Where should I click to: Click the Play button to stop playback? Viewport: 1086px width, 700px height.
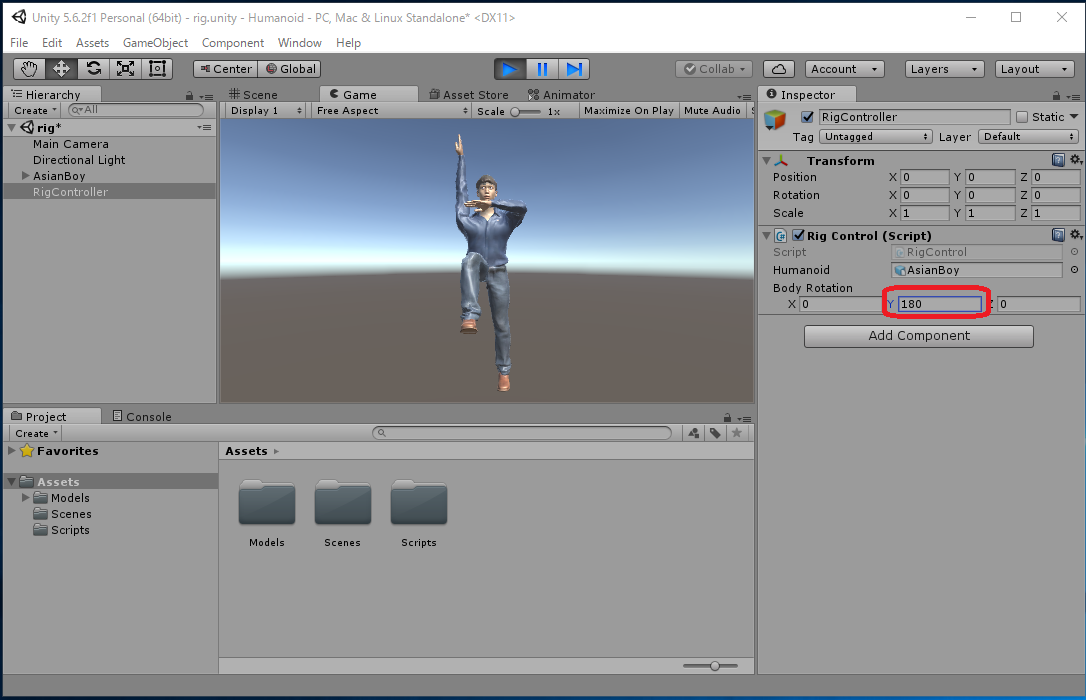(510, 69)
